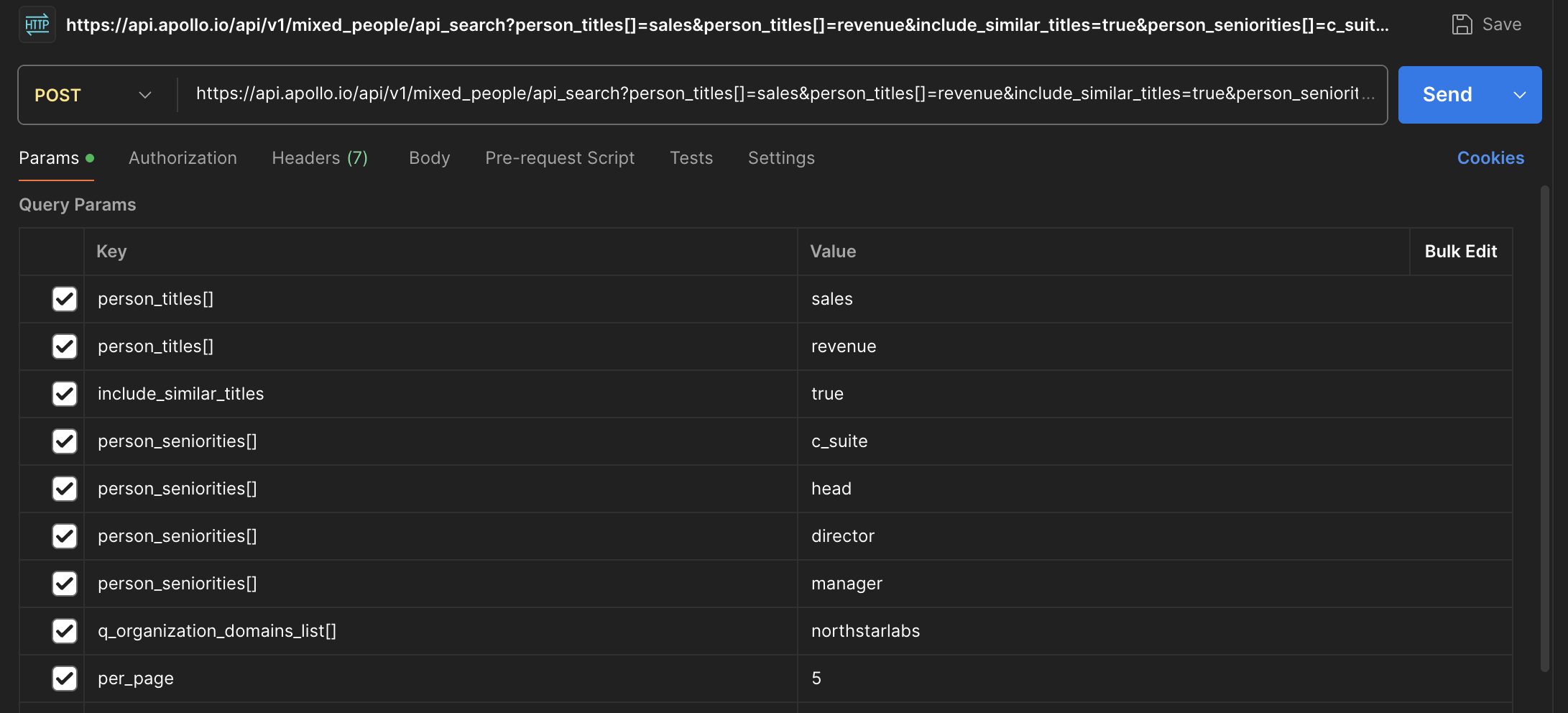Open the Tests tab
The image size is (1568, 713).
pos(691,158)
